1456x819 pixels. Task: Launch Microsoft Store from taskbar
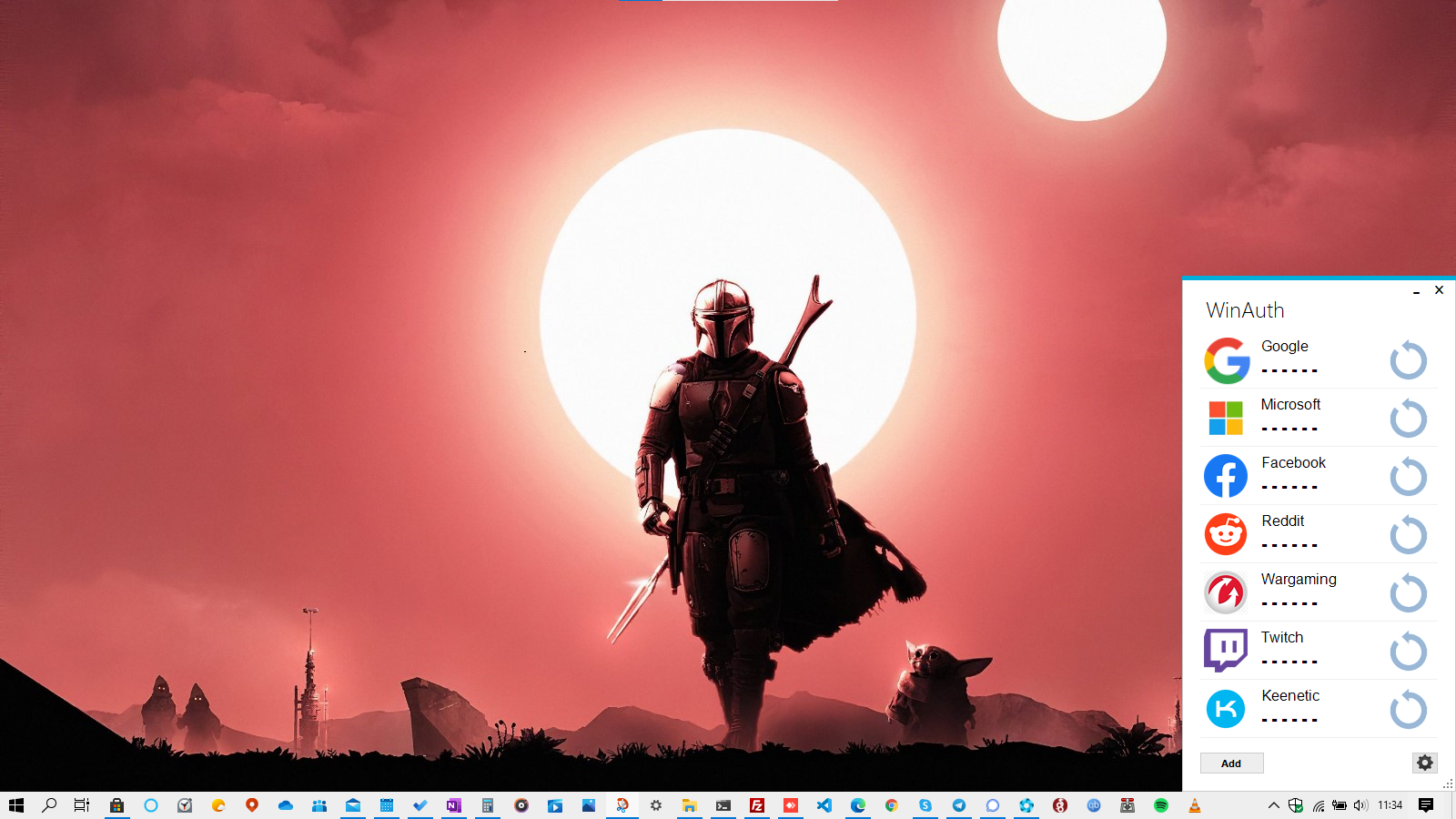[x=116, y=805]
